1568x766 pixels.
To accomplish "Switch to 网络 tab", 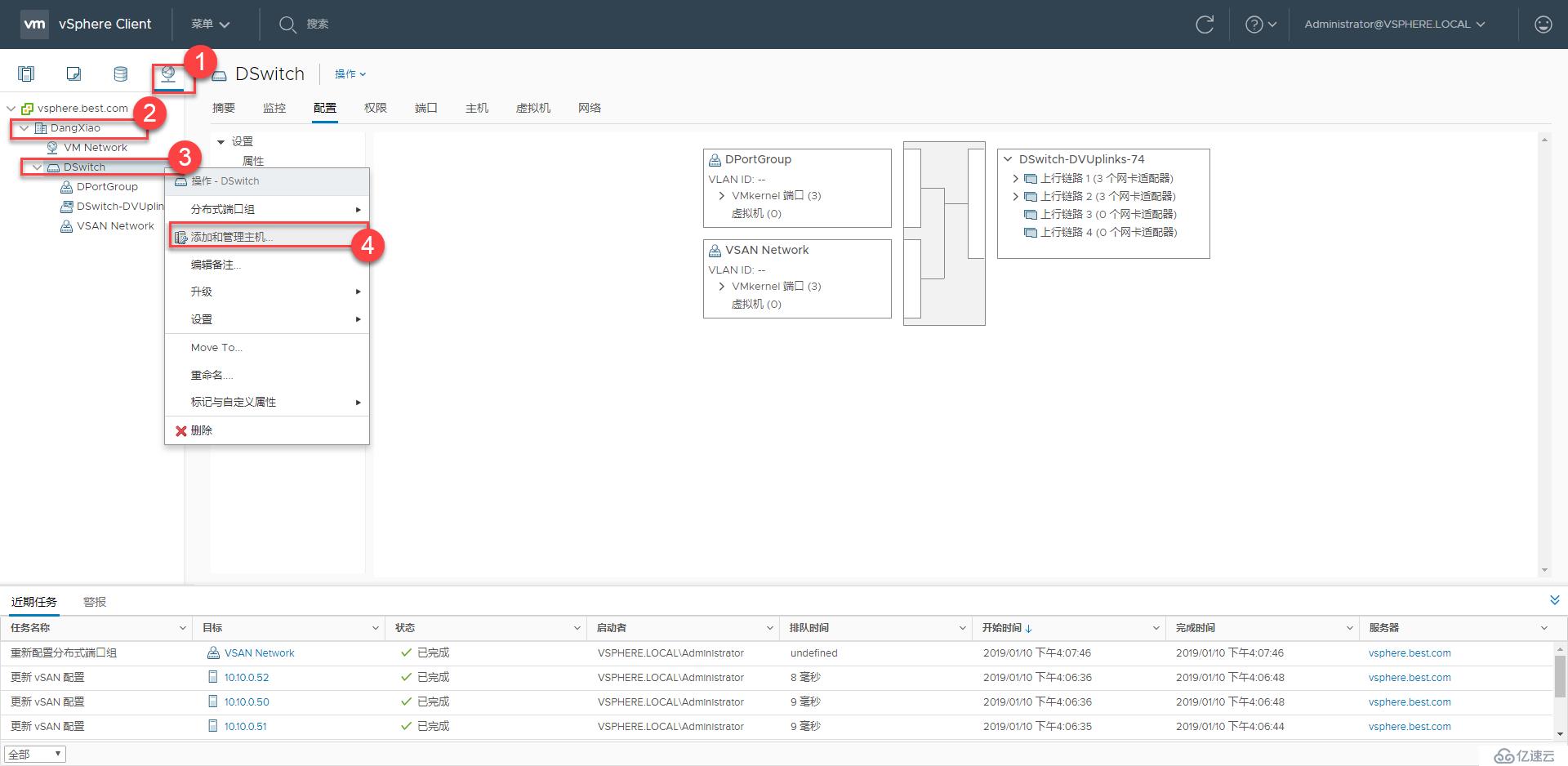I will 590,108.
